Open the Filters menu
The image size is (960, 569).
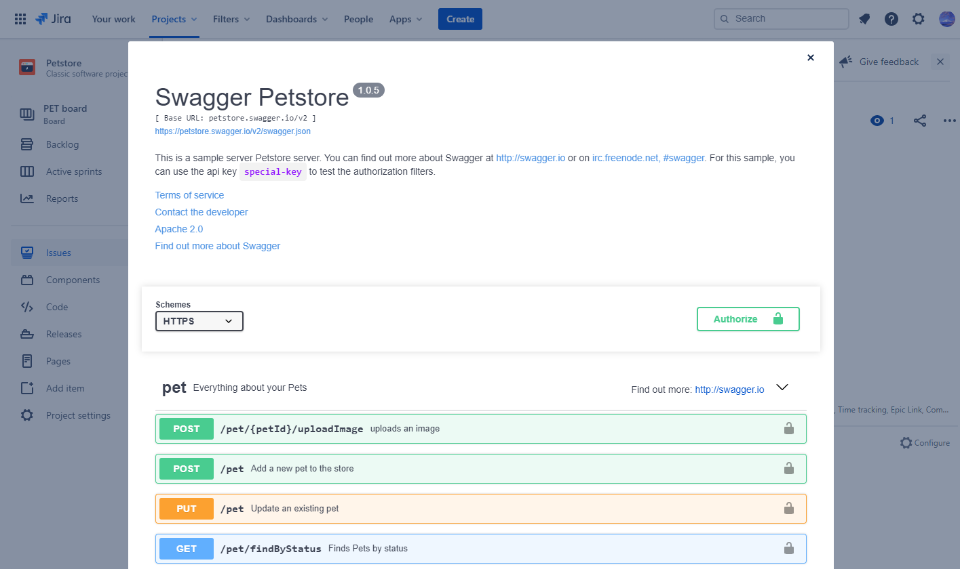(x=231, y=19)
